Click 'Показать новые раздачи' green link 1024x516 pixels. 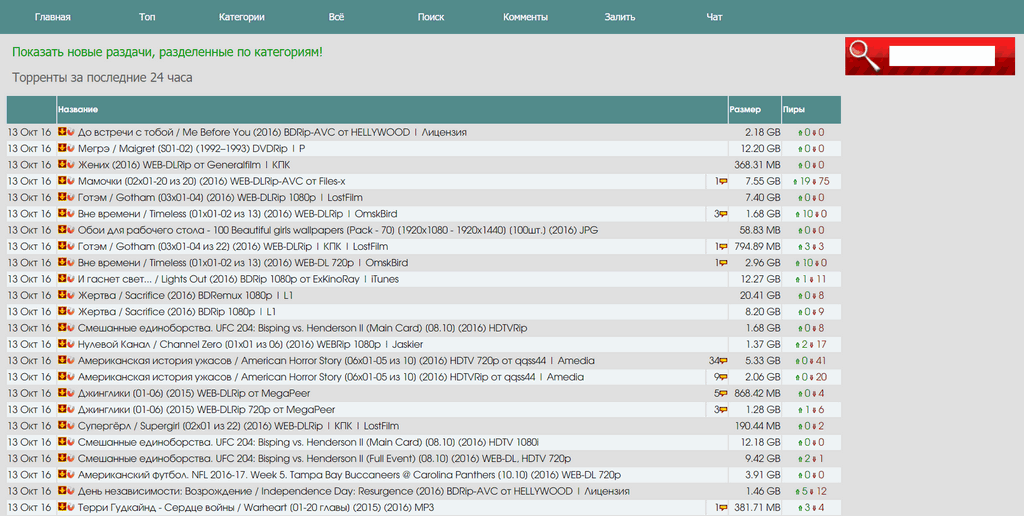[x=167, y=51]
